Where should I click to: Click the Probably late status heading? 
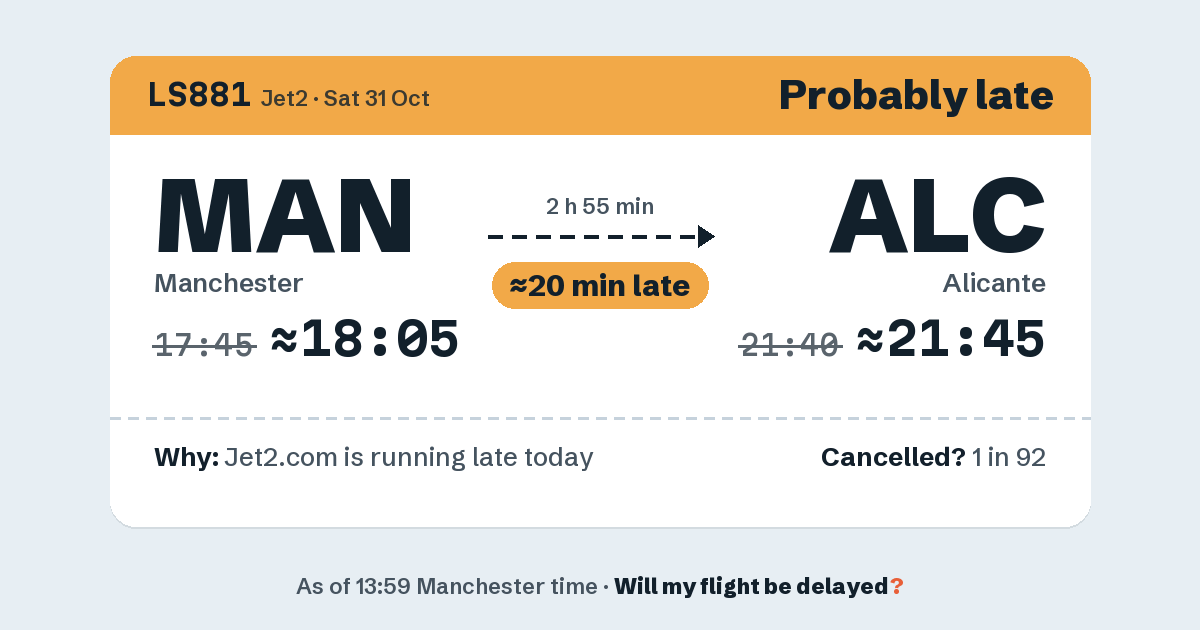(x=916, y=96)
